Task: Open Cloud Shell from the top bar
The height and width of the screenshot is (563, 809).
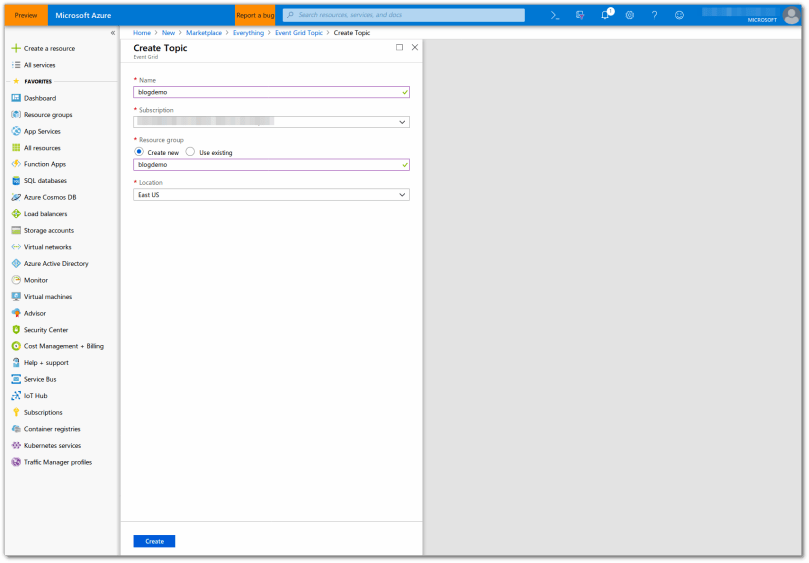Action: (555, 15)
